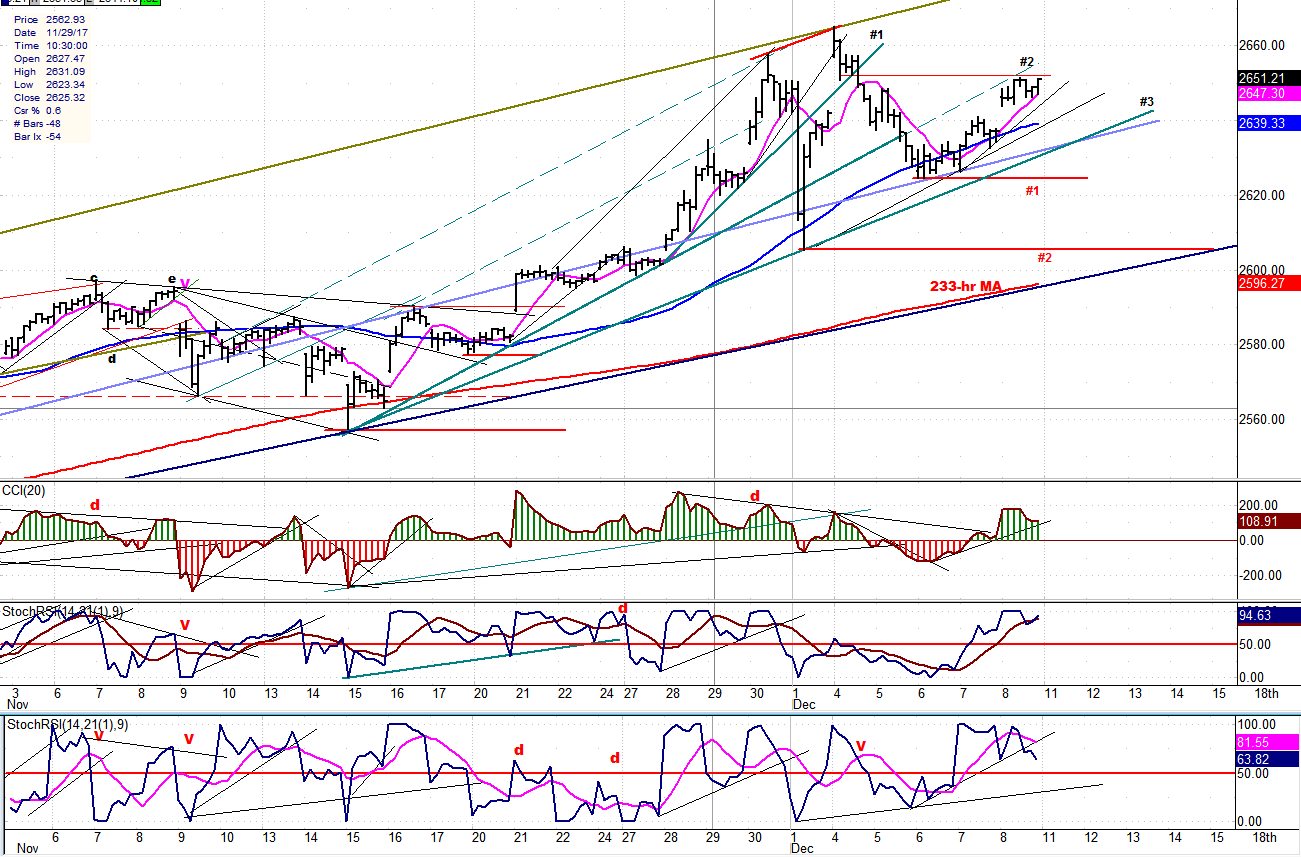Screen dimensions: 1301x857
Task: Select the wave label e on the price chart
Action: 171,280
